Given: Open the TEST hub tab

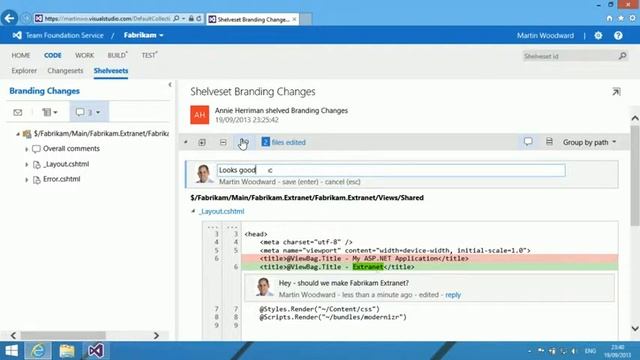Looking at the screenshot, I should (x=149, y=55).
